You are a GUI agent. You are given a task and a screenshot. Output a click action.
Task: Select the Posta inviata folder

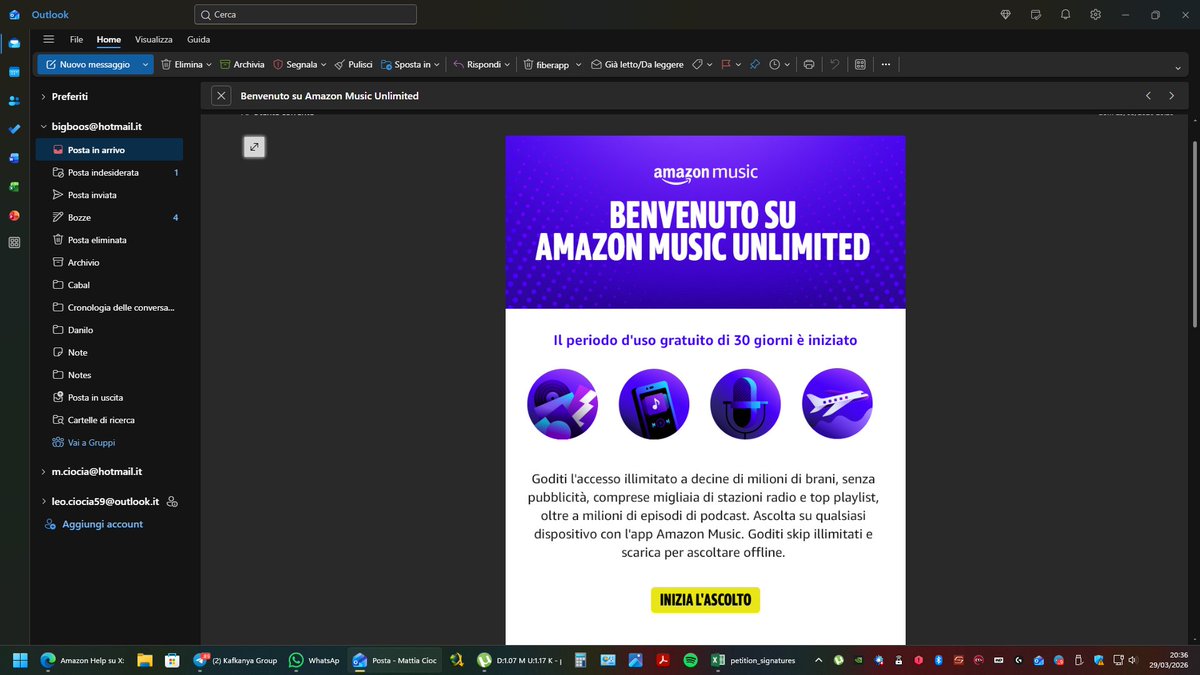[109, 195]
